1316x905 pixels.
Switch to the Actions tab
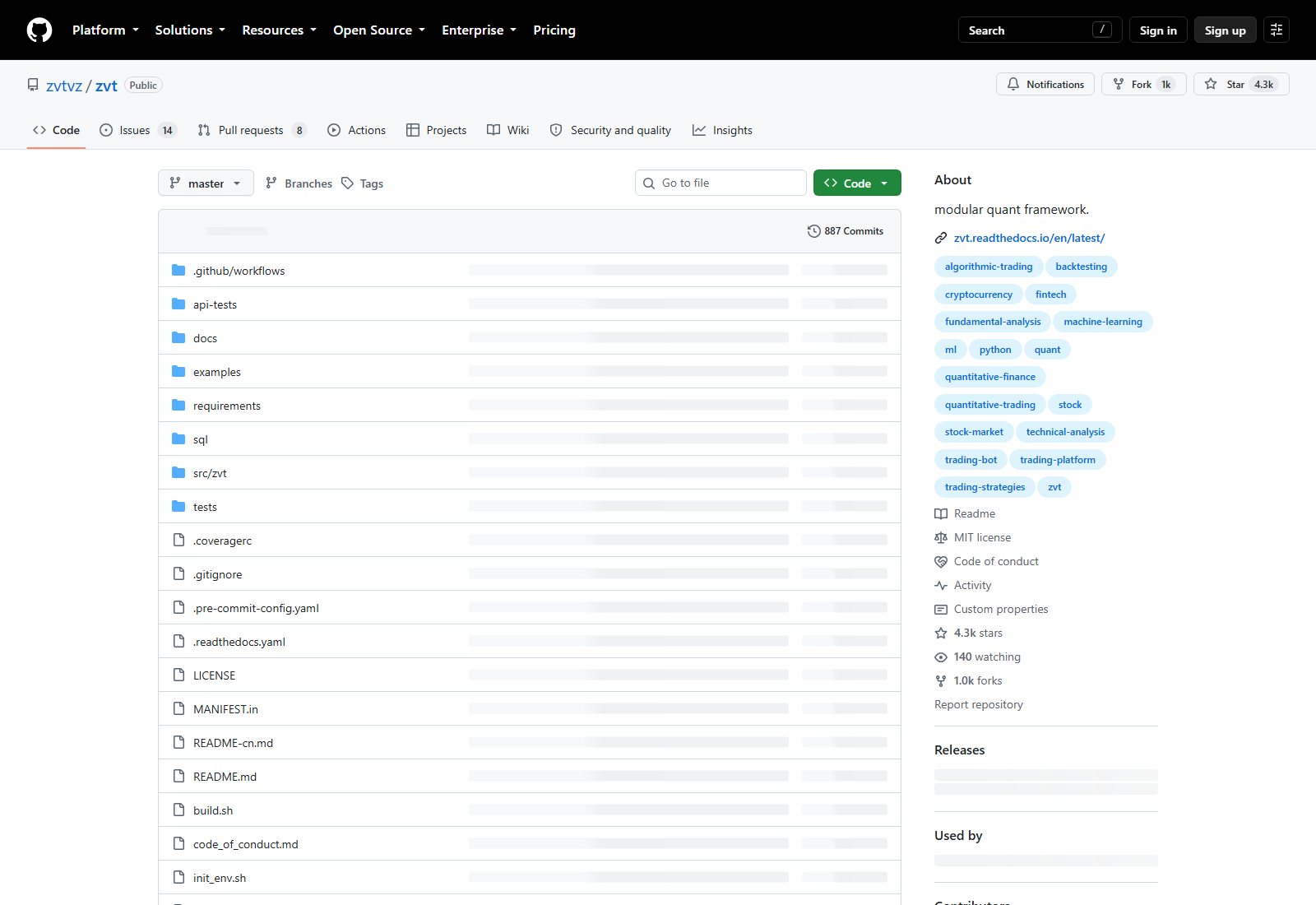point(357,130)
